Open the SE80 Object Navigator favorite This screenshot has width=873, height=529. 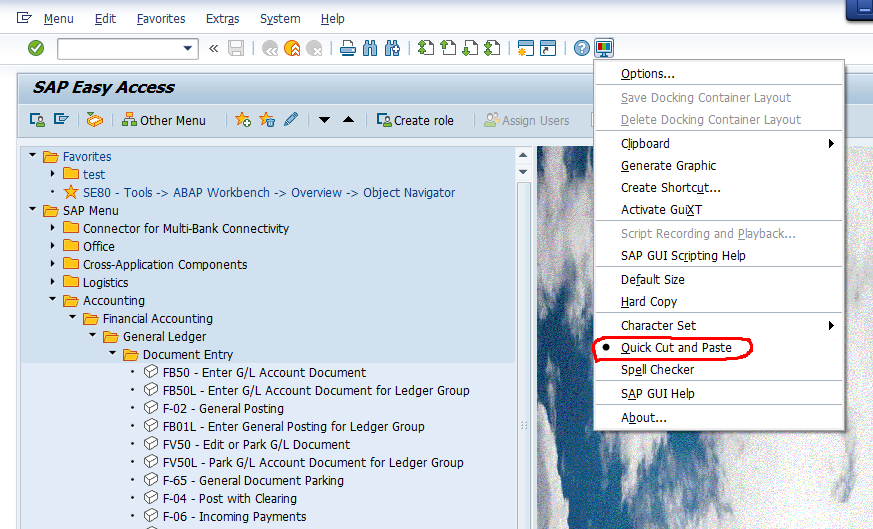(269, 193)
